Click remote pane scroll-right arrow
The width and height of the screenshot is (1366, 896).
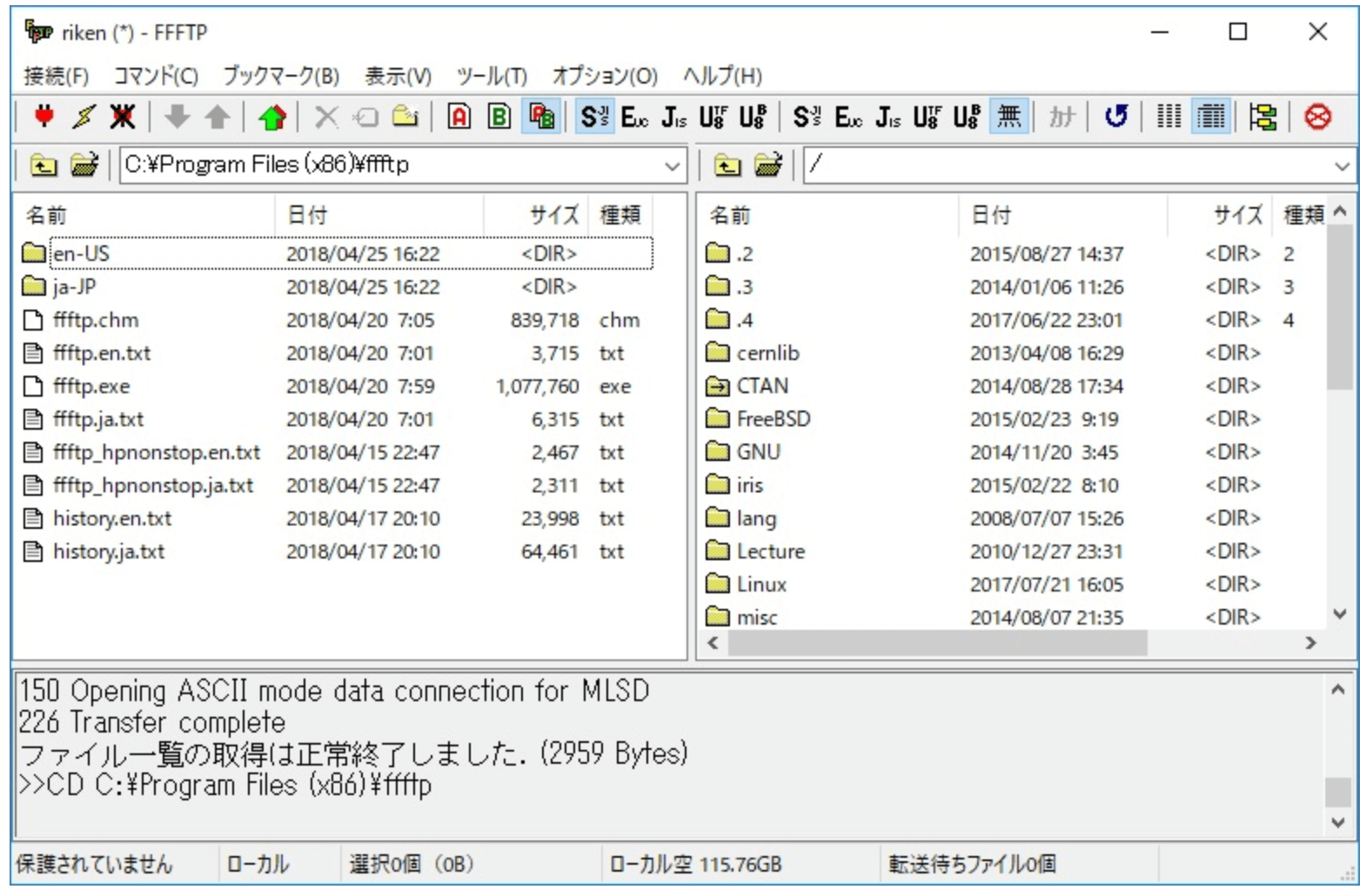[1311, 643]
